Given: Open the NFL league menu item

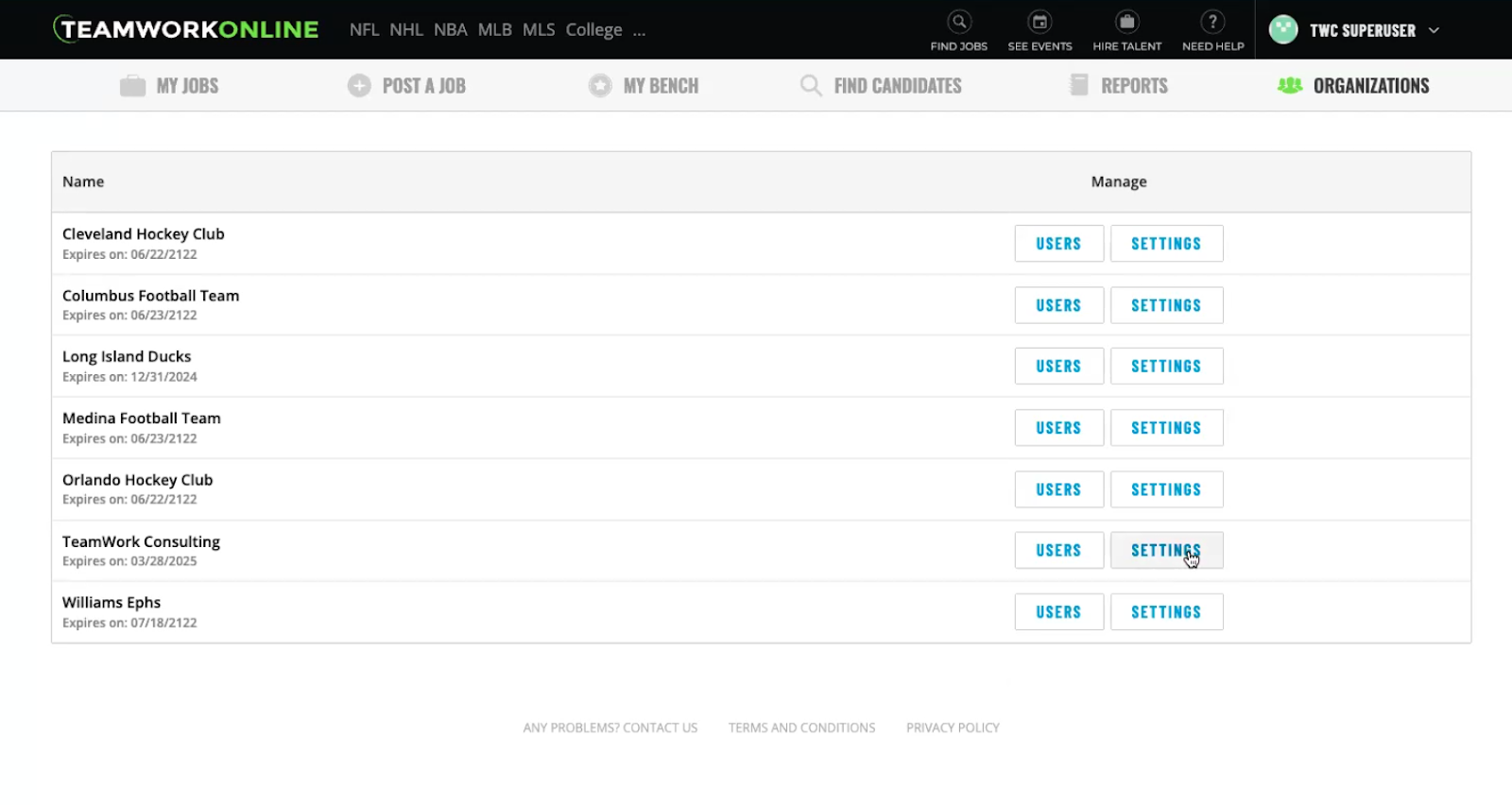Looking at the screenshot, I should click(x=364, y=30).
